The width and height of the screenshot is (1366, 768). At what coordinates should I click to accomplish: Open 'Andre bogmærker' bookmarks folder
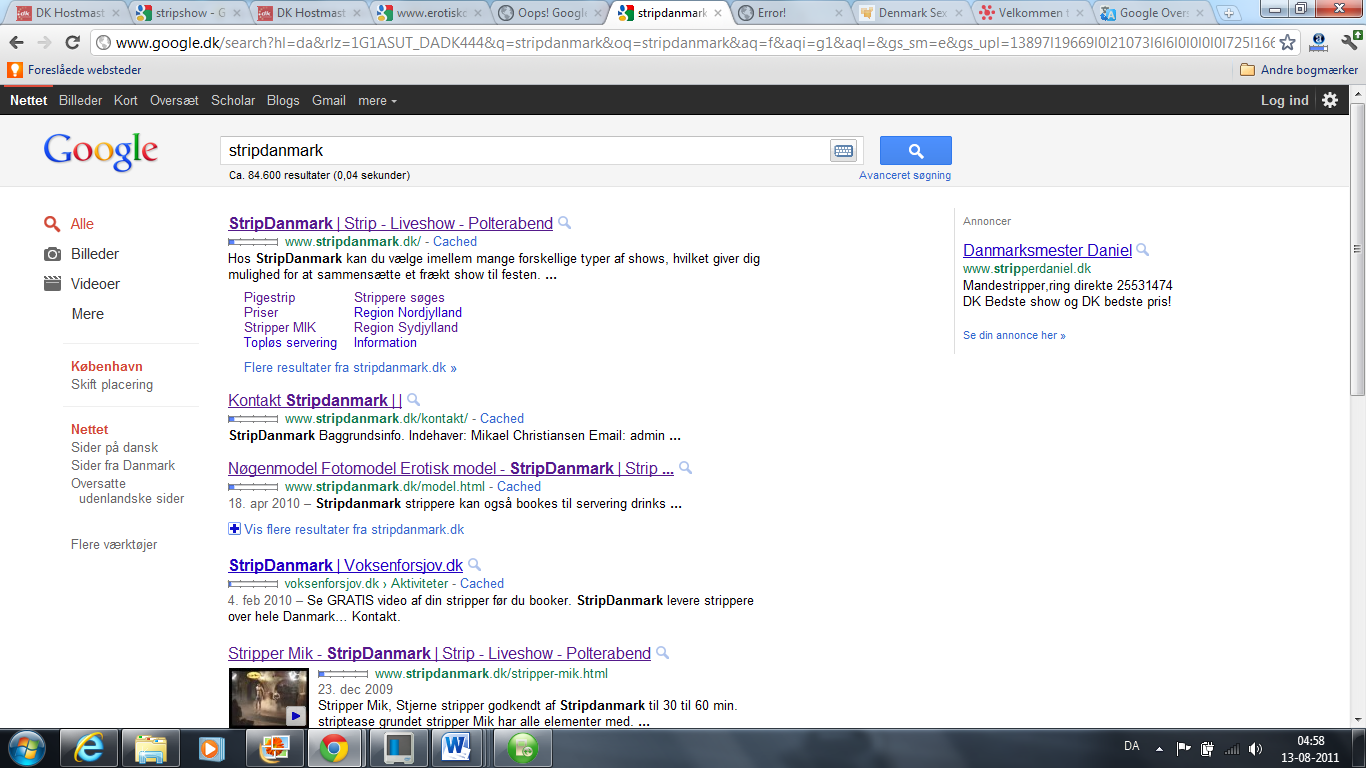coord(1299,70)
